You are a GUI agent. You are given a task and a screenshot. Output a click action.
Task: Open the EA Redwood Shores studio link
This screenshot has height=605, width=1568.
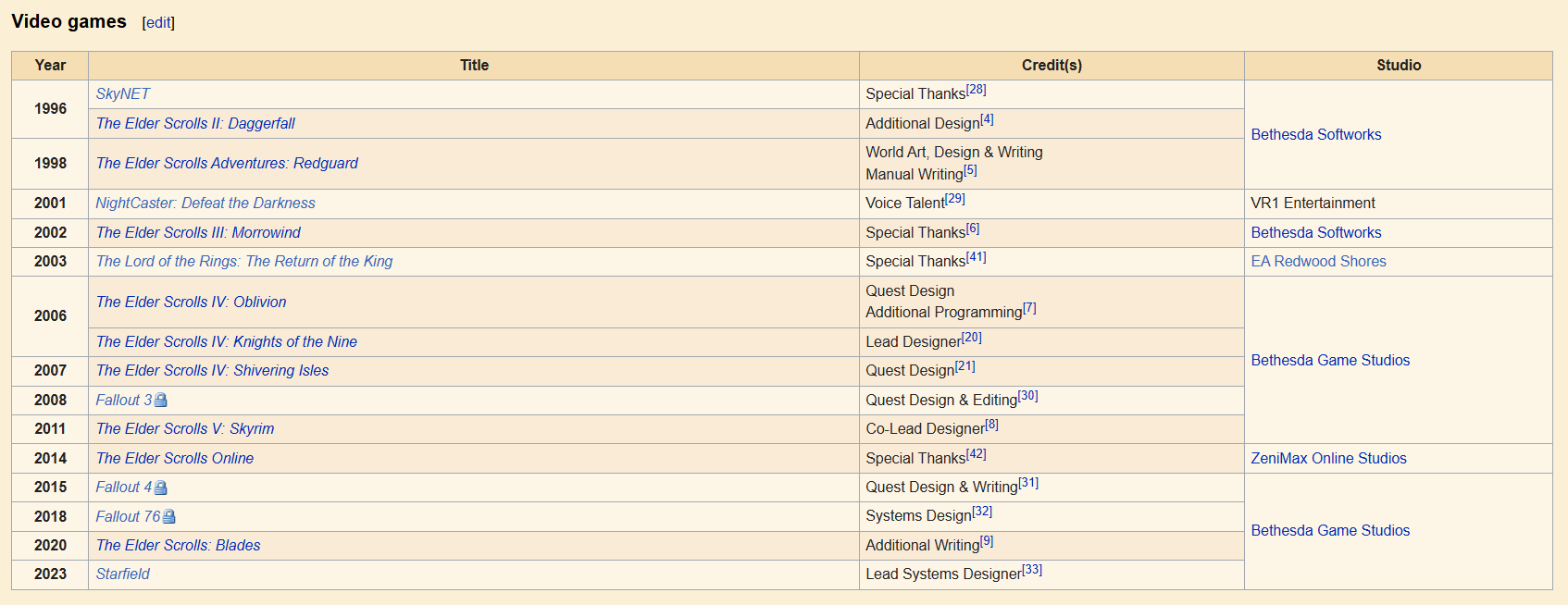[1318, 262]
